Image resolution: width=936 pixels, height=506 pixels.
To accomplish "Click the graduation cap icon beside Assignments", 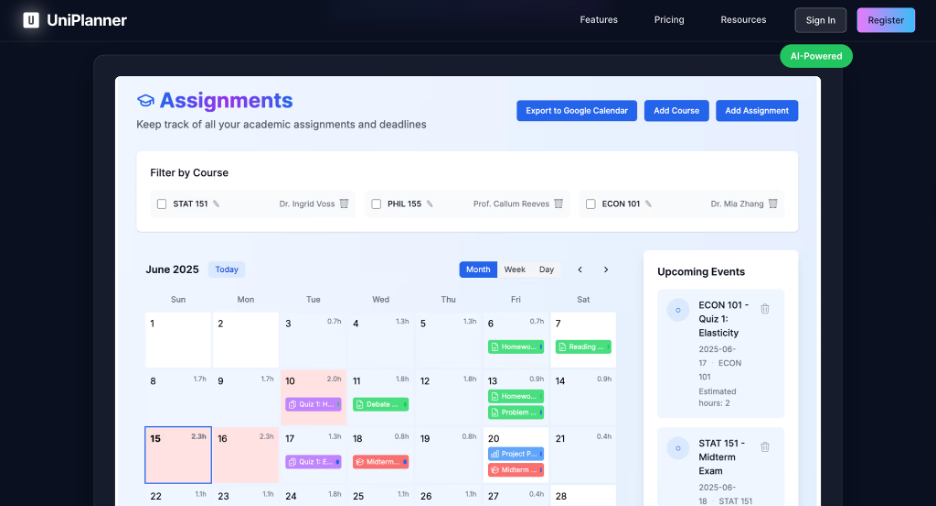I will [146, 101].
